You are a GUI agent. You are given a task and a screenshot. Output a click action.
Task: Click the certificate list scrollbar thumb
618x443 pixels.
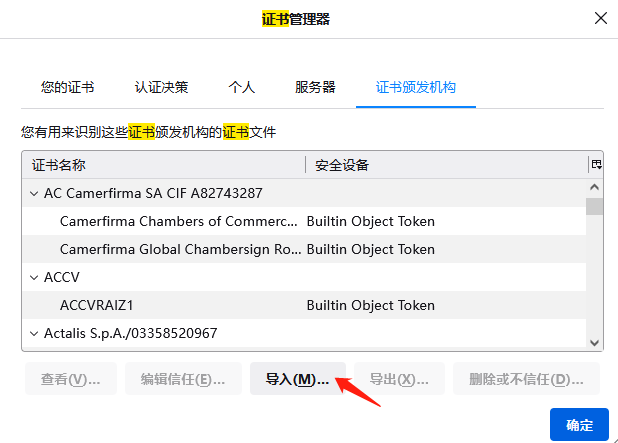(594, 207)
